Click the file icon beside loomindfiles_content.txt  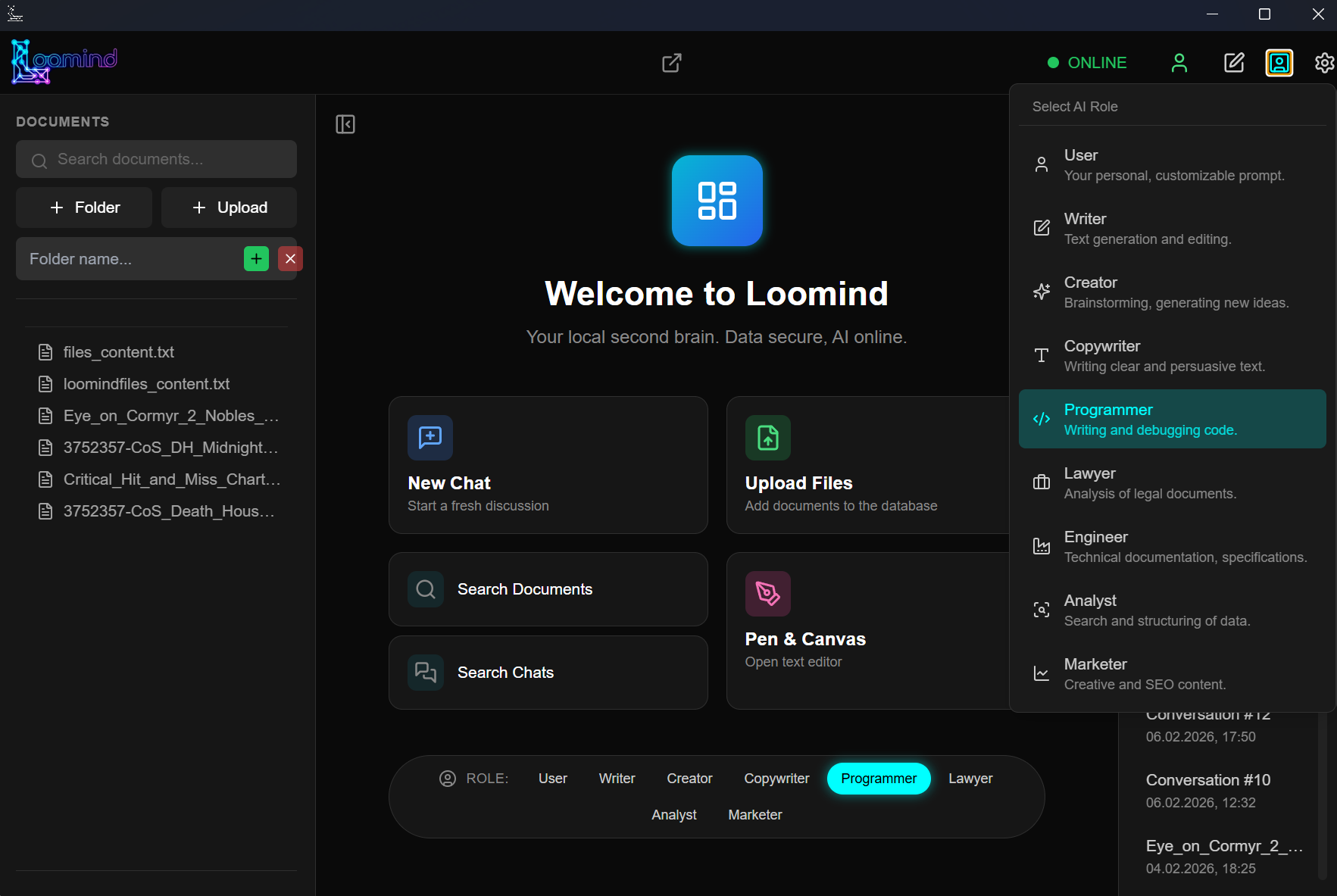point(45,384)
